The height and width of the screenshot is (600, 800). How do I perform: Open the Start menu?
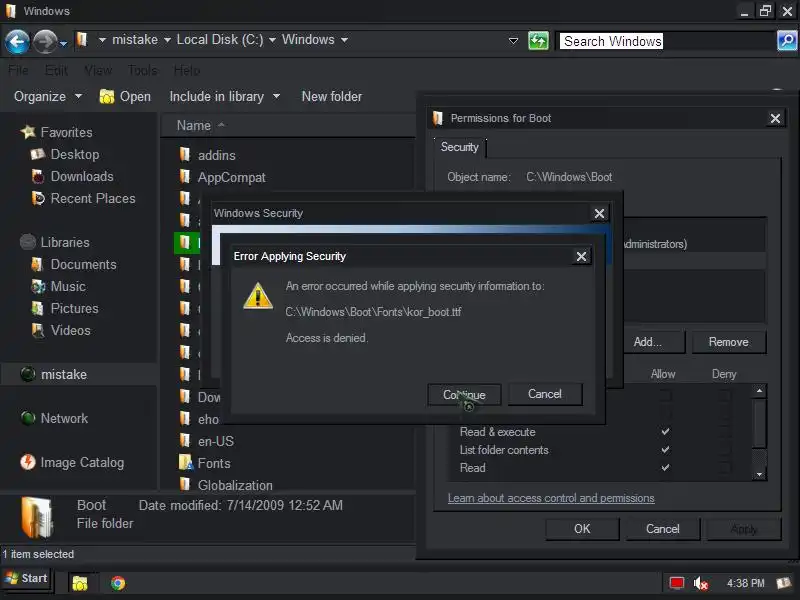coord(26,578)
